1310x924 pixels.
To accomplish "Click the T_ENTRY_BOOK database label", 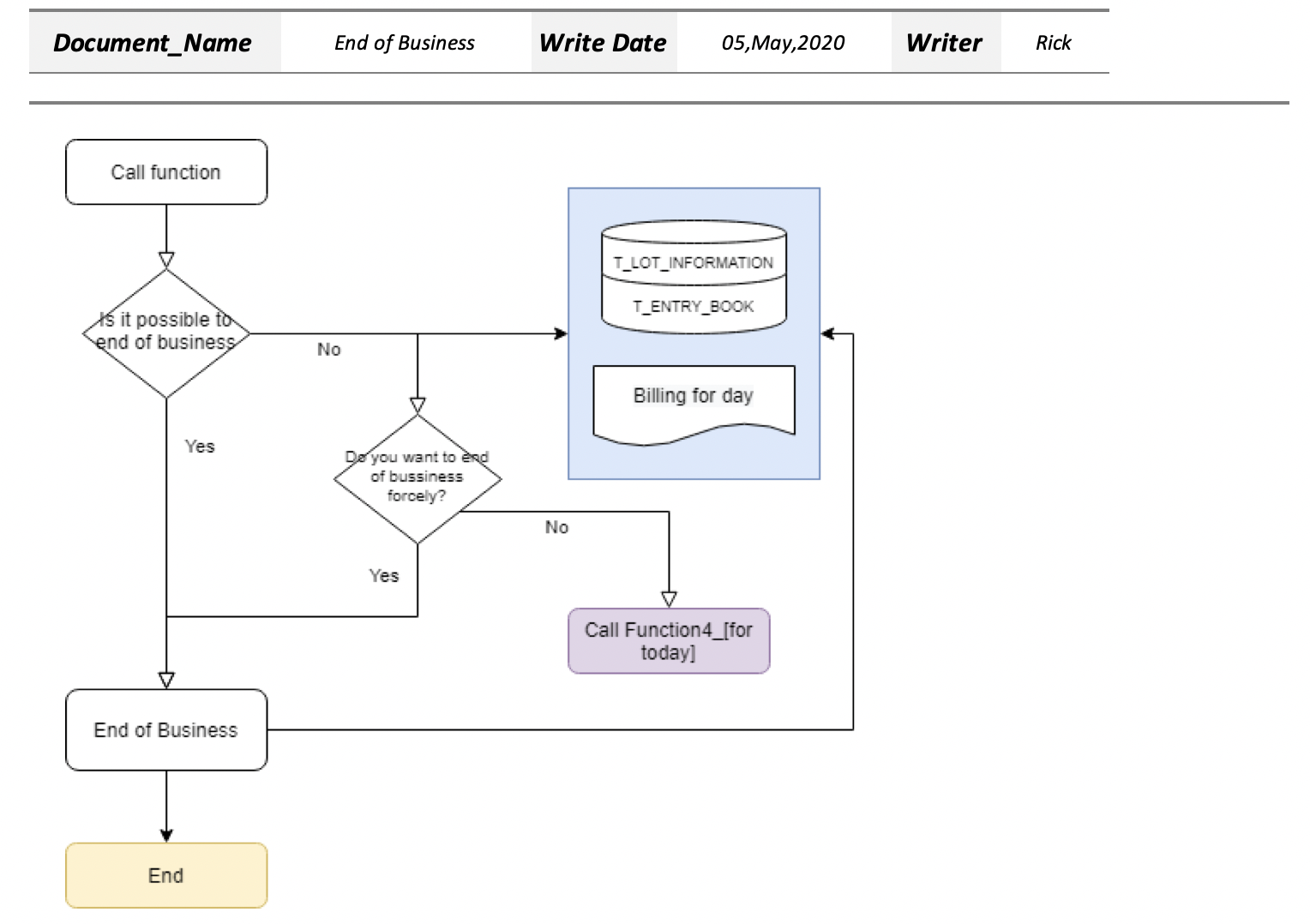I will 693,306.
